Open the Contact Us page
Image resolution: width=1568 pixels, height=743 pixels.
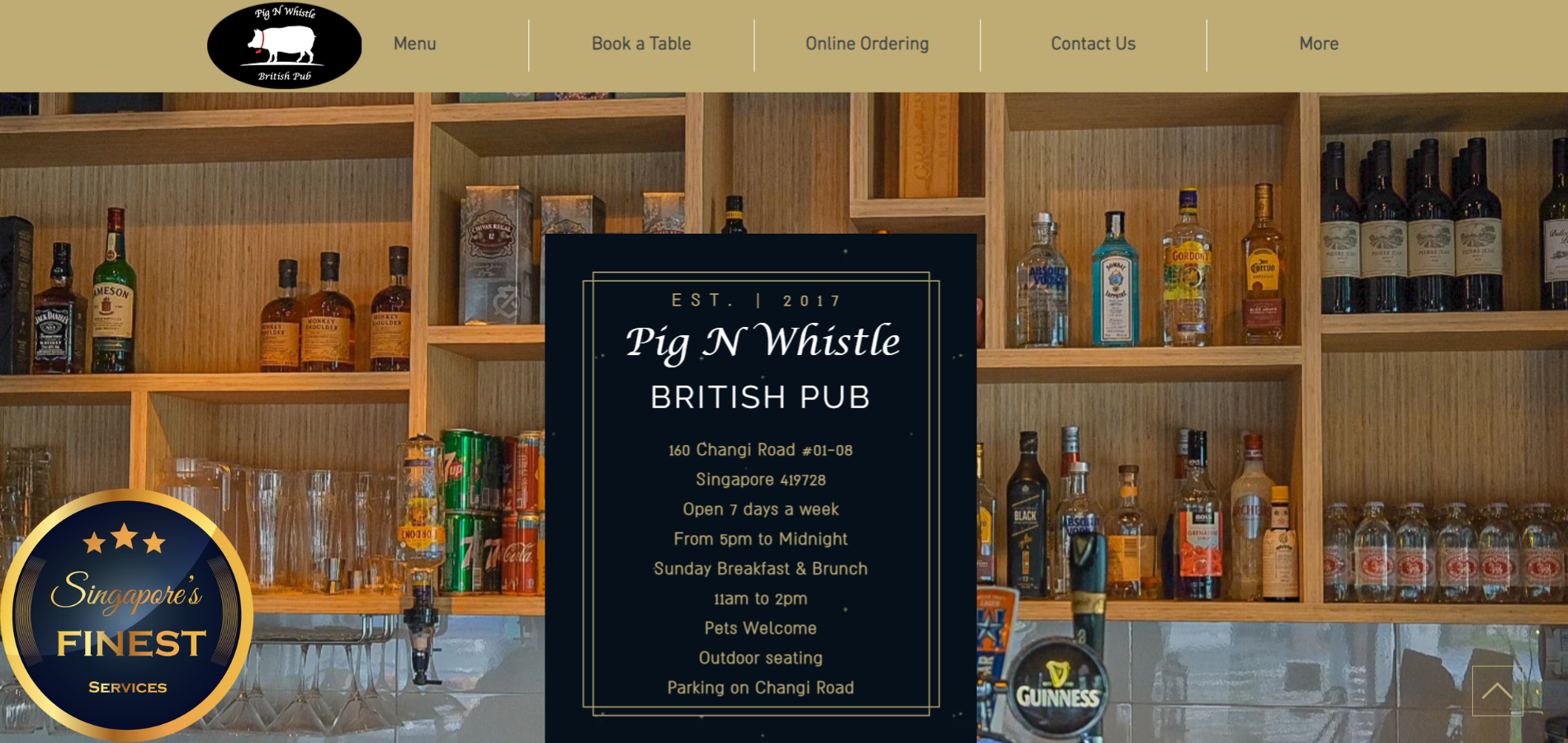[1093, 44]
